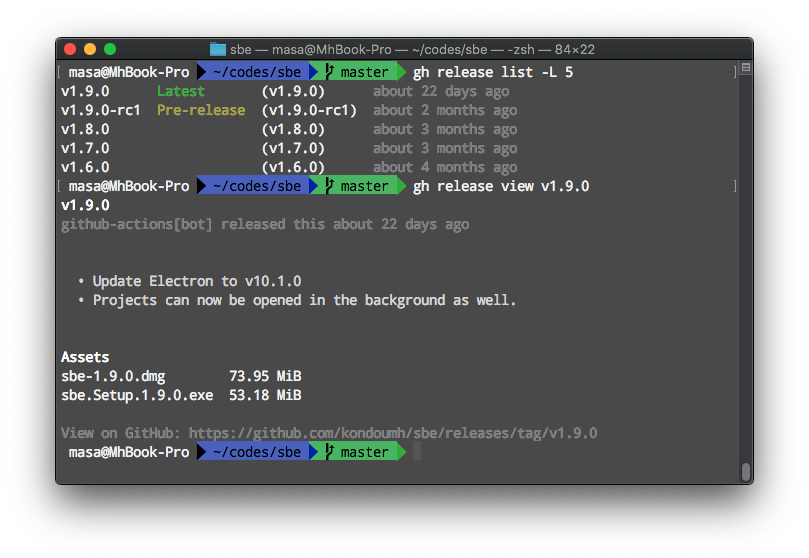Screen dimensions: 809x558
Task: Click the folder icon in the title bar
Action: coord(218,50)
